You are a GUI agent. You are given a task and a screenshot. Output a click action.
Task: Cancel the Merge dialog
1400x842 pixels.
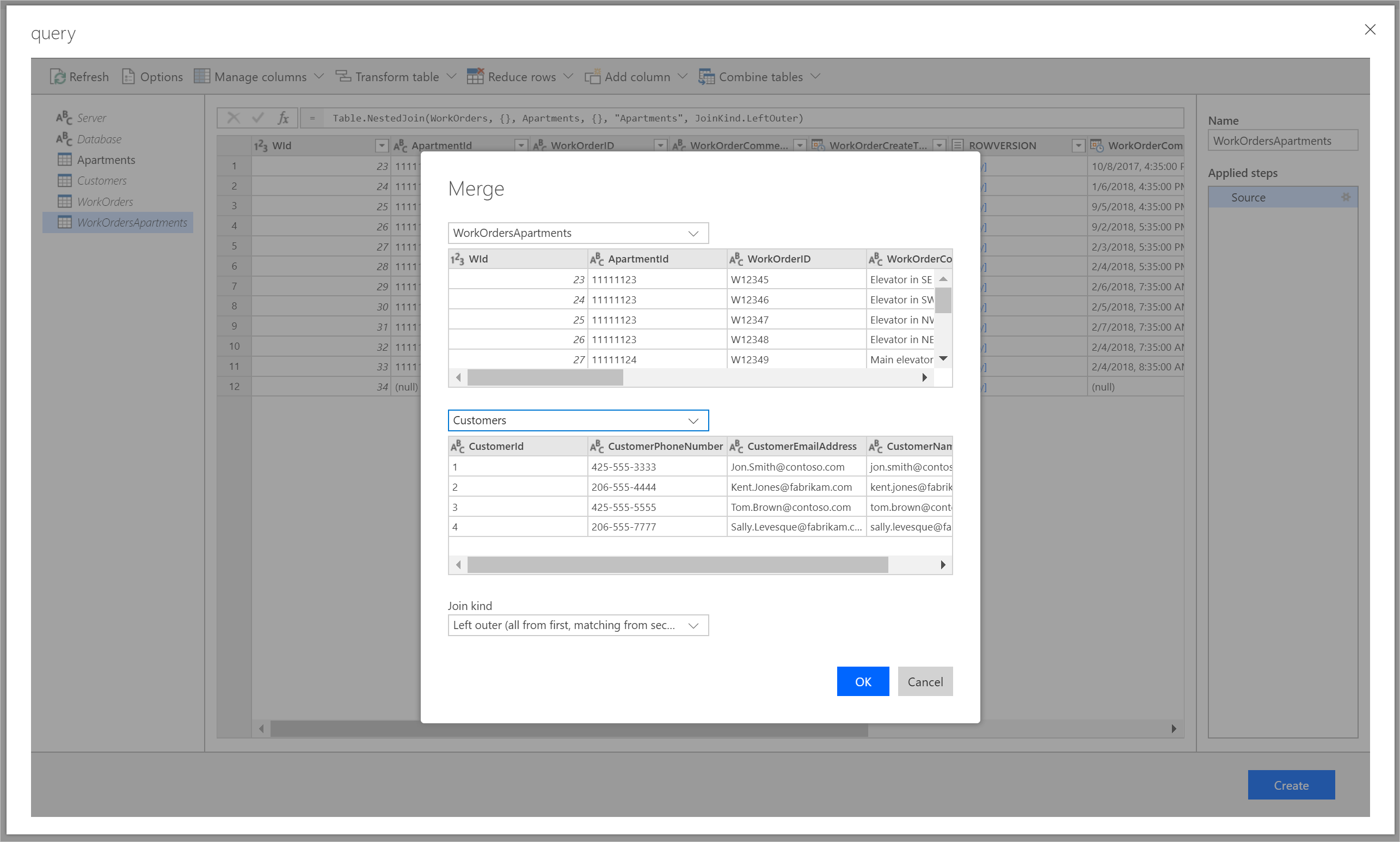point(924,681)
